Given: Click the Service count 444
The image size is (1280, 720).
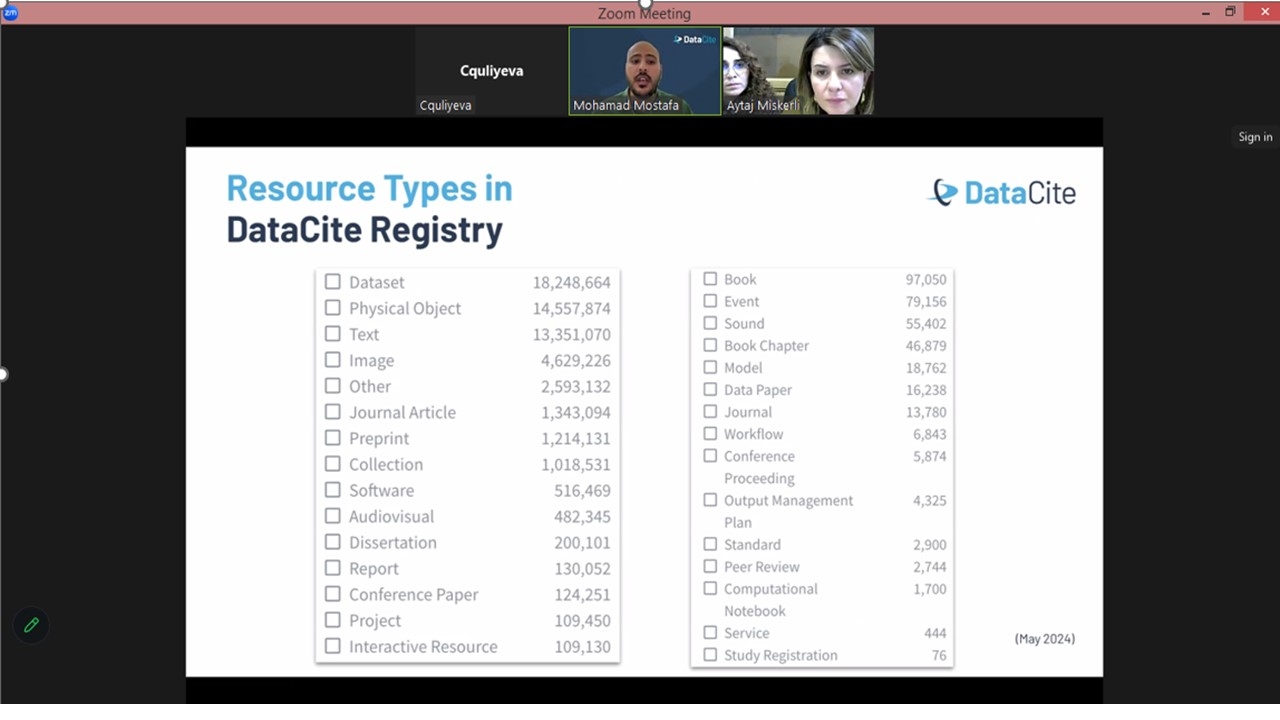Looking at the screenshot, I should (x=935, y=633).
